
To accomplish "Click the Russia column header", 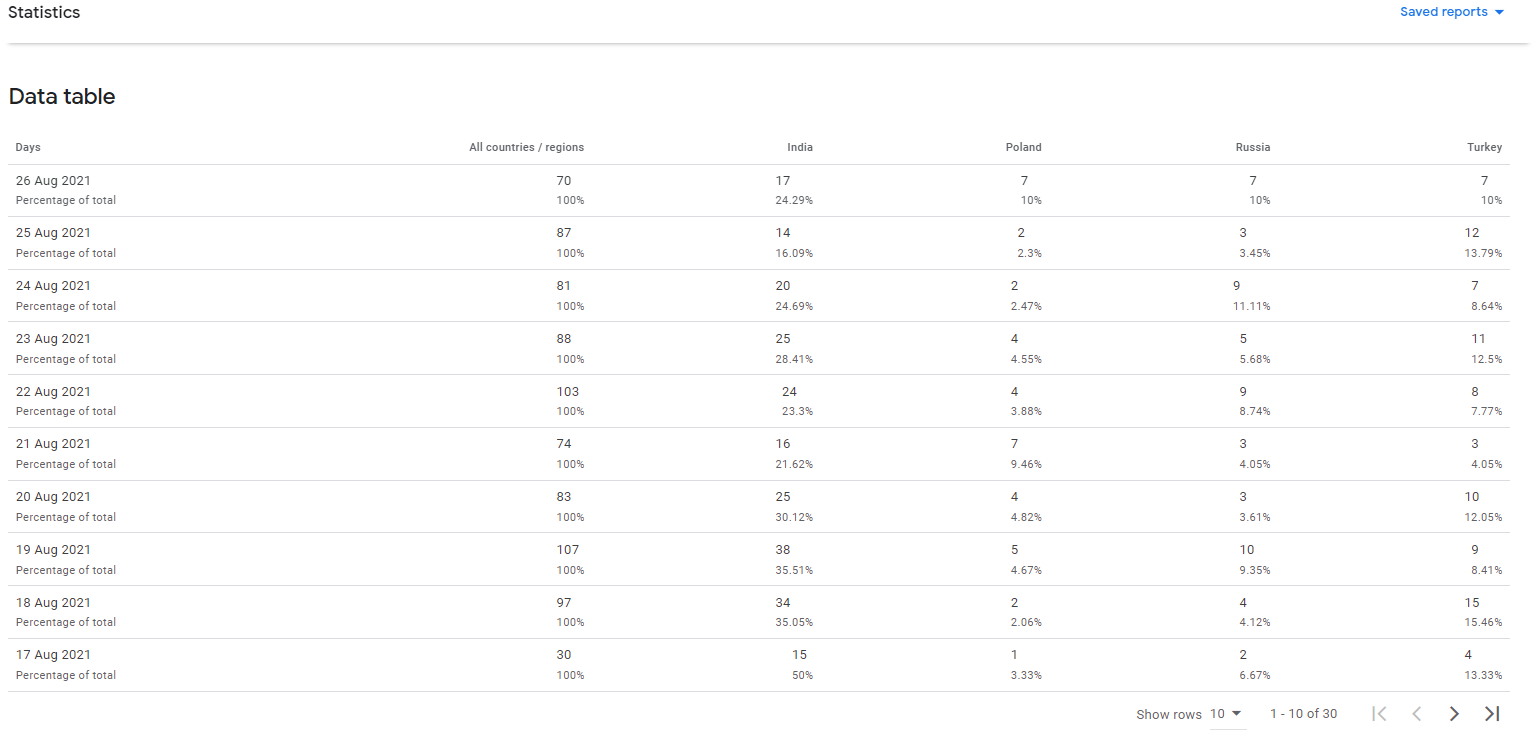I will [1253, 147].
